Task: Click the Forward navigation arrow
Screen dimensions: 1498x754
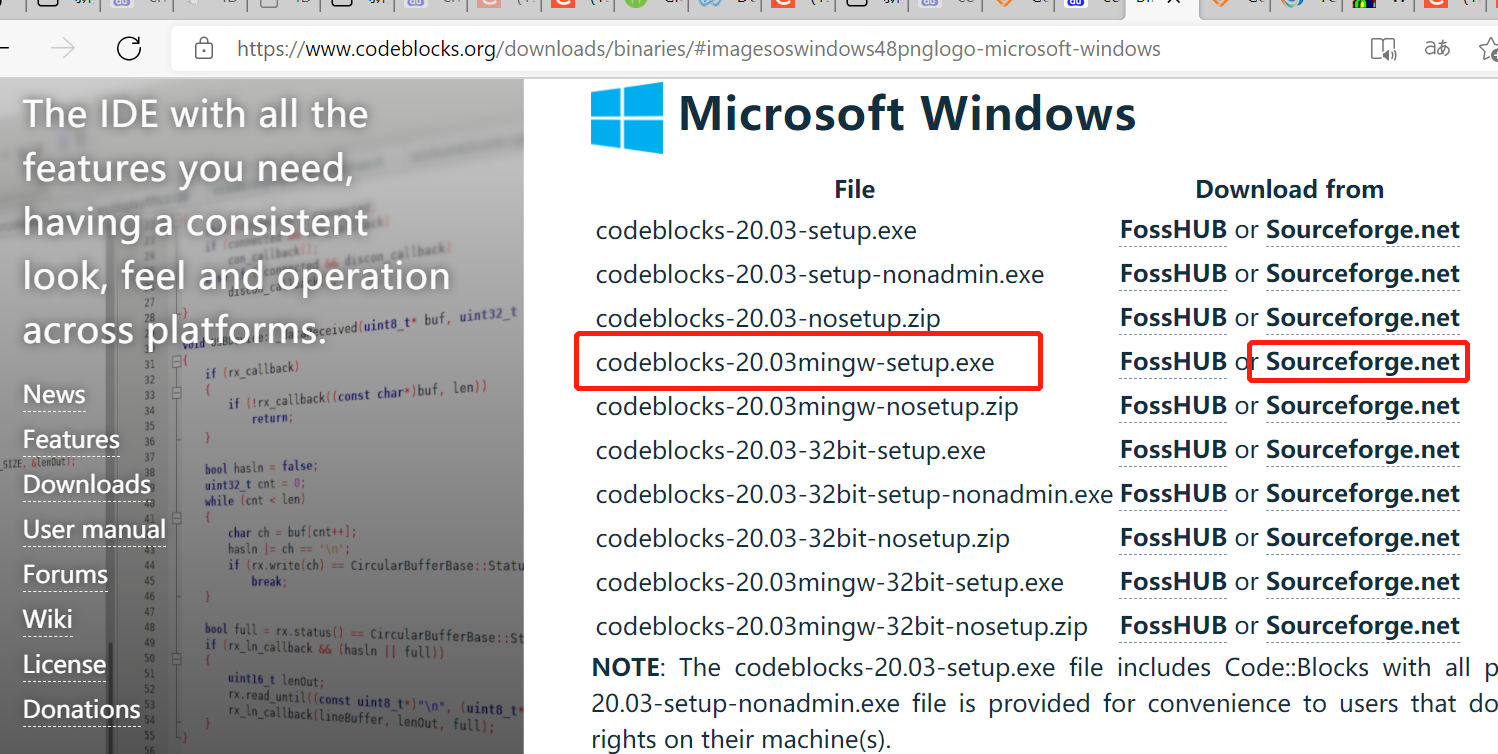Action: click(63, 47)
